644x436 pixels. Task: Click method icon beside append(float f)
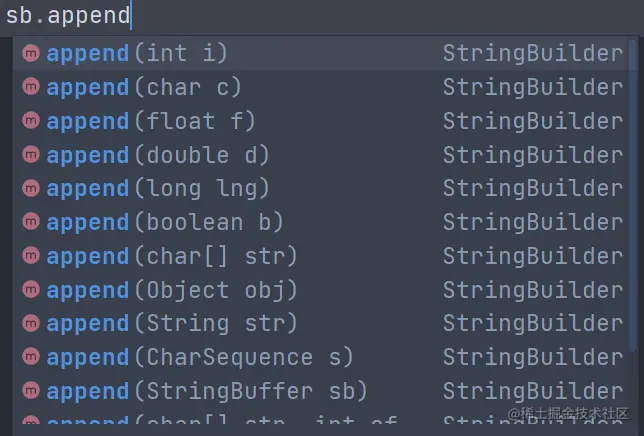pyautogui.click(x=31, y=122)
